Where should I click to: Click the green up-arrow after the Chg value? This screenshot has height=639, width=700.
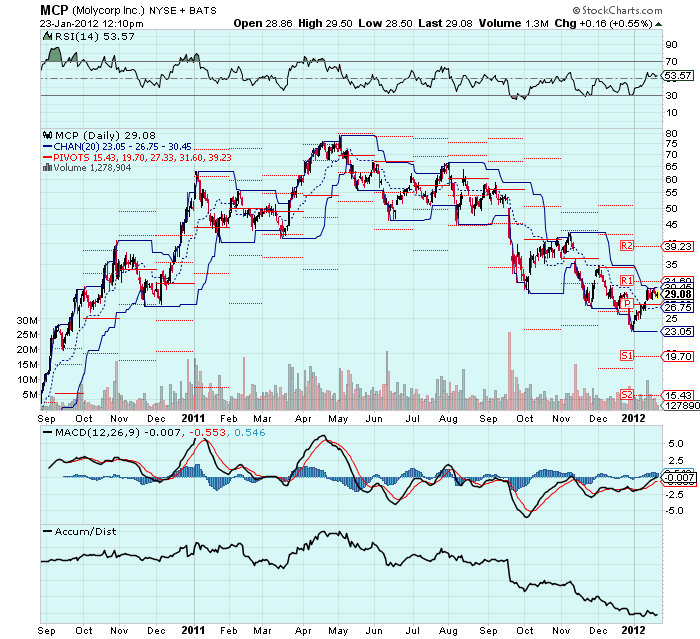tap(658, 24)
